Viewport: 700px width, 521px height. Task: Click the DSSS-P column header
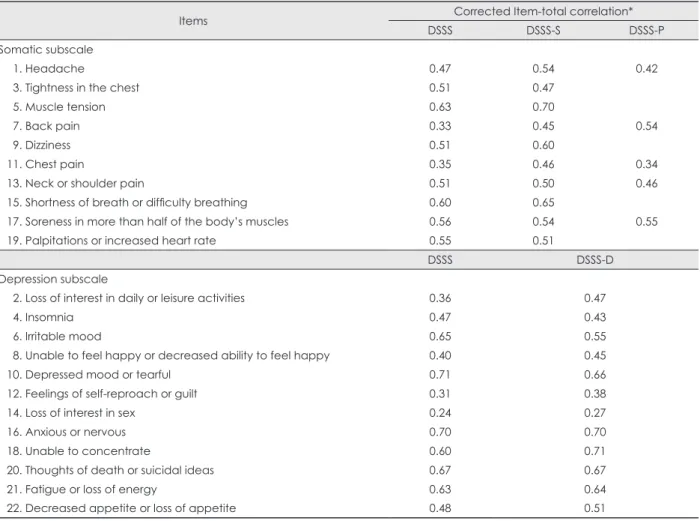click(x=646, y=30)
